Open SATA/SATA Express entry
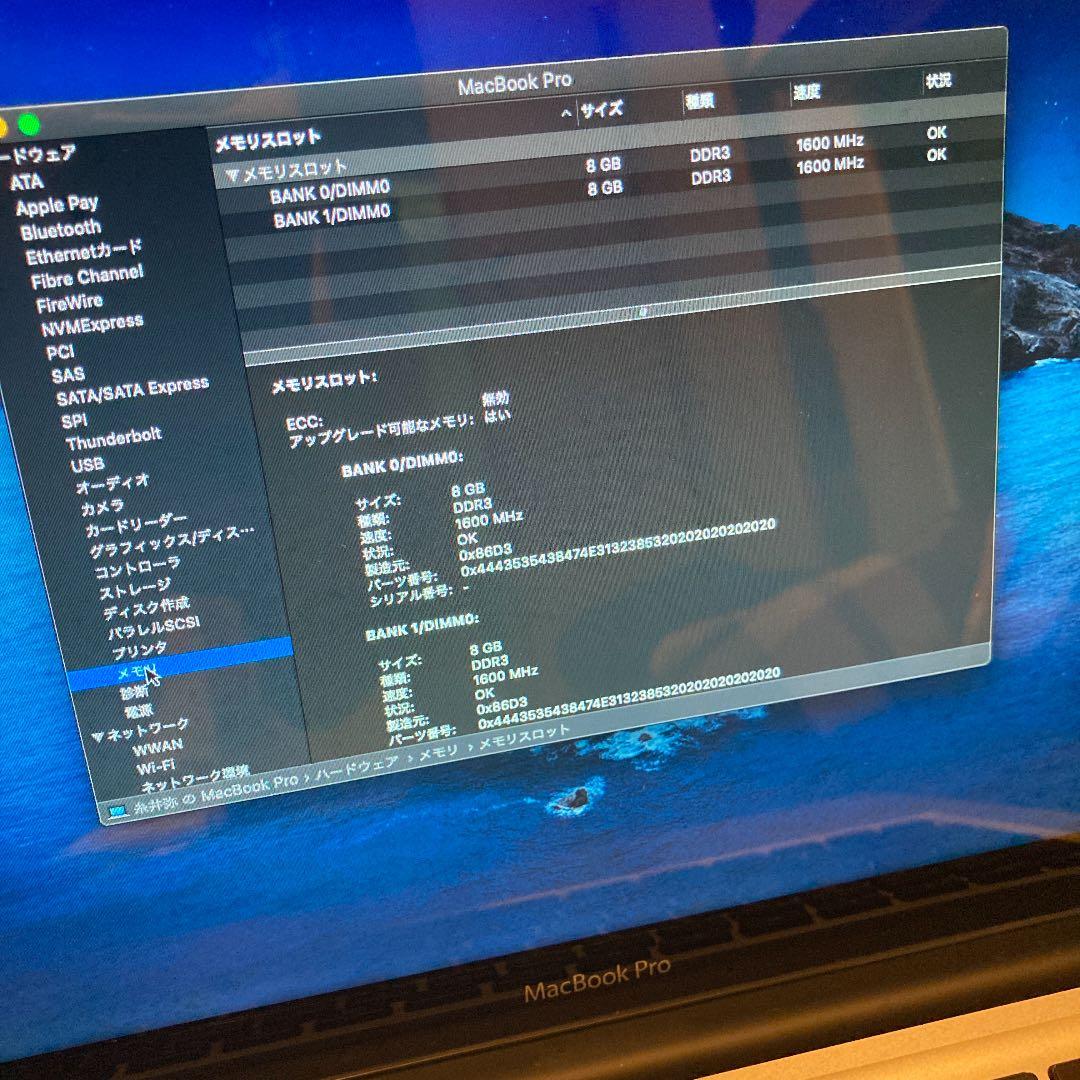 (132, 391)
